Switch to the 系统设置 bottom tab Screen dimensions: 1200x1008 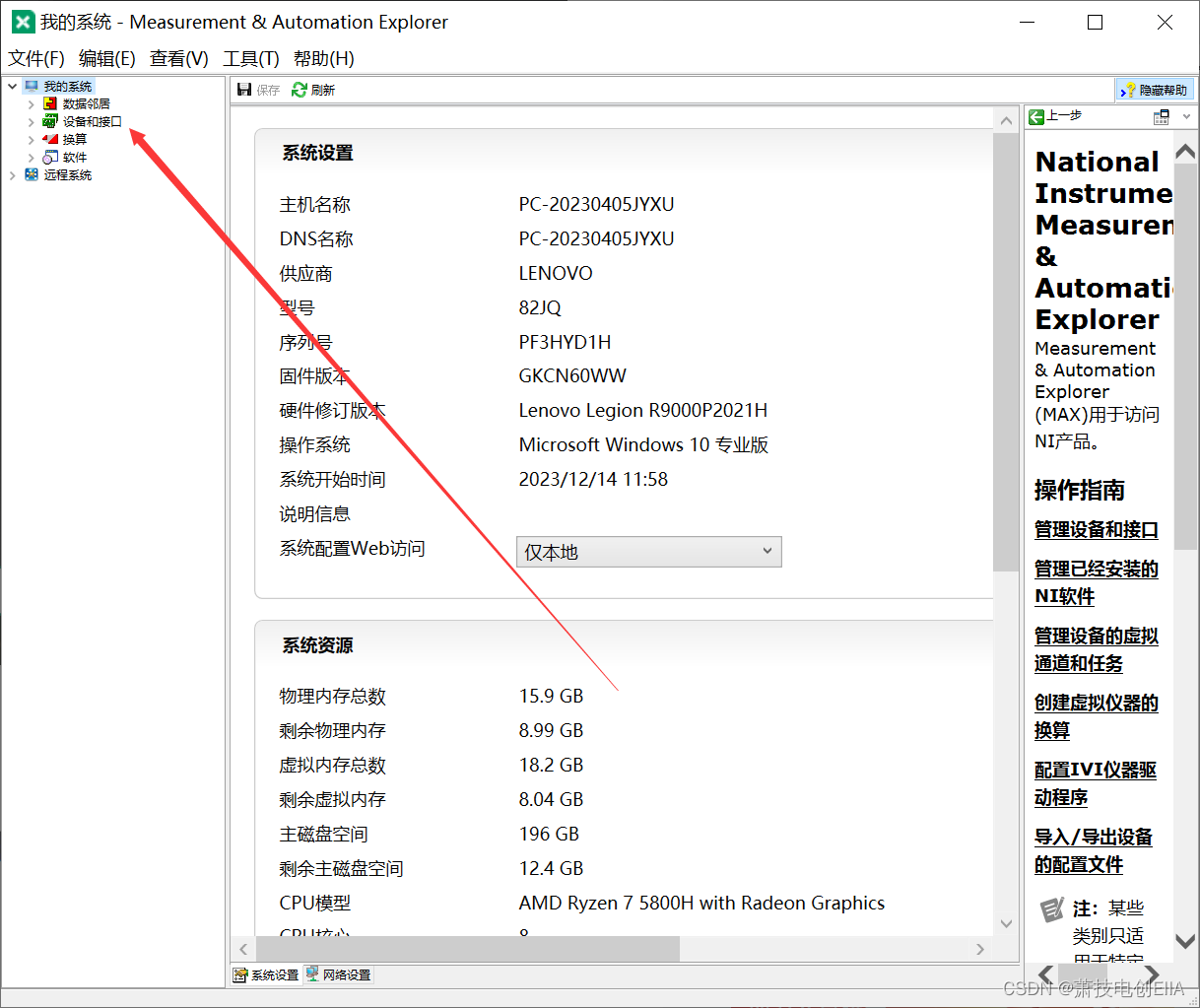266,974
